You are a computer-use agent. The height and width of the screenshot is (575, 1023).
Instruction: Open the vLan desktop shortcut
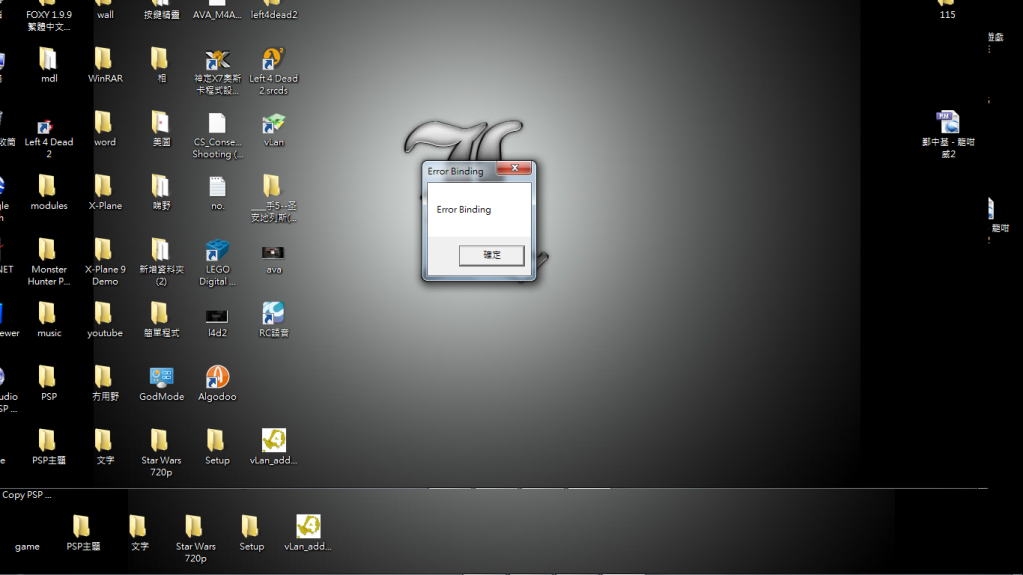[273, 124]
